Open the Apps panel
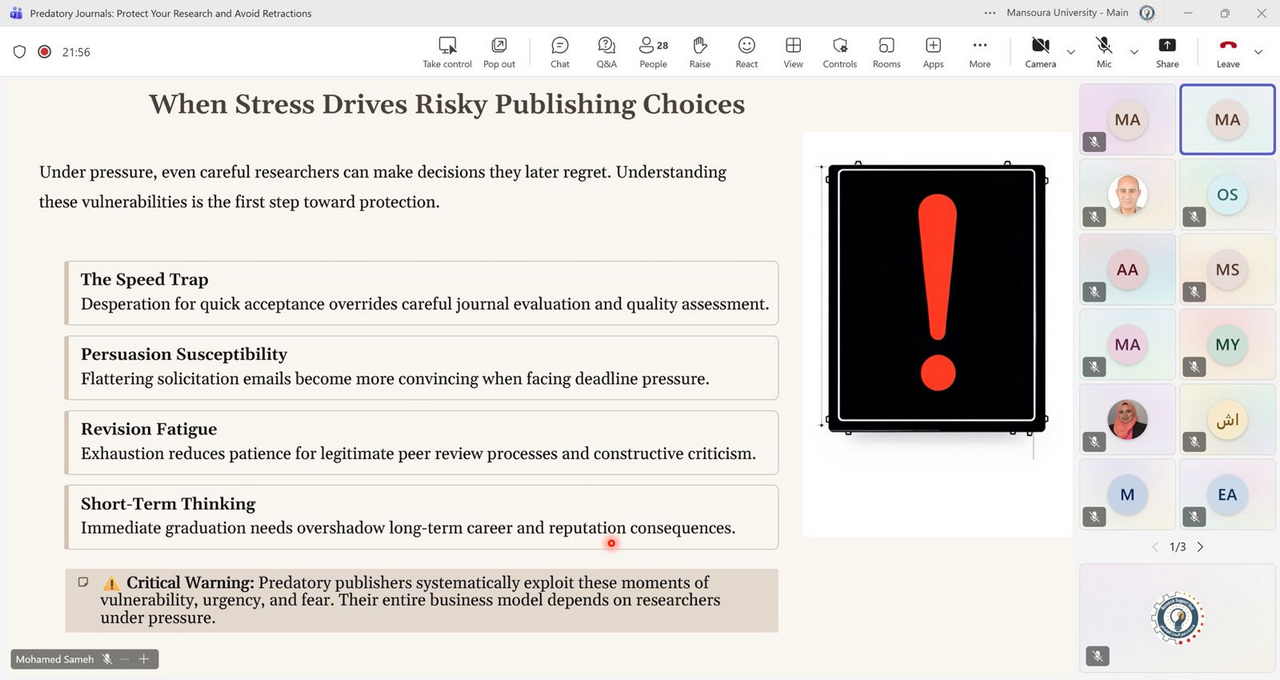This screenshot has width=1280, height=680. point(933,52)
